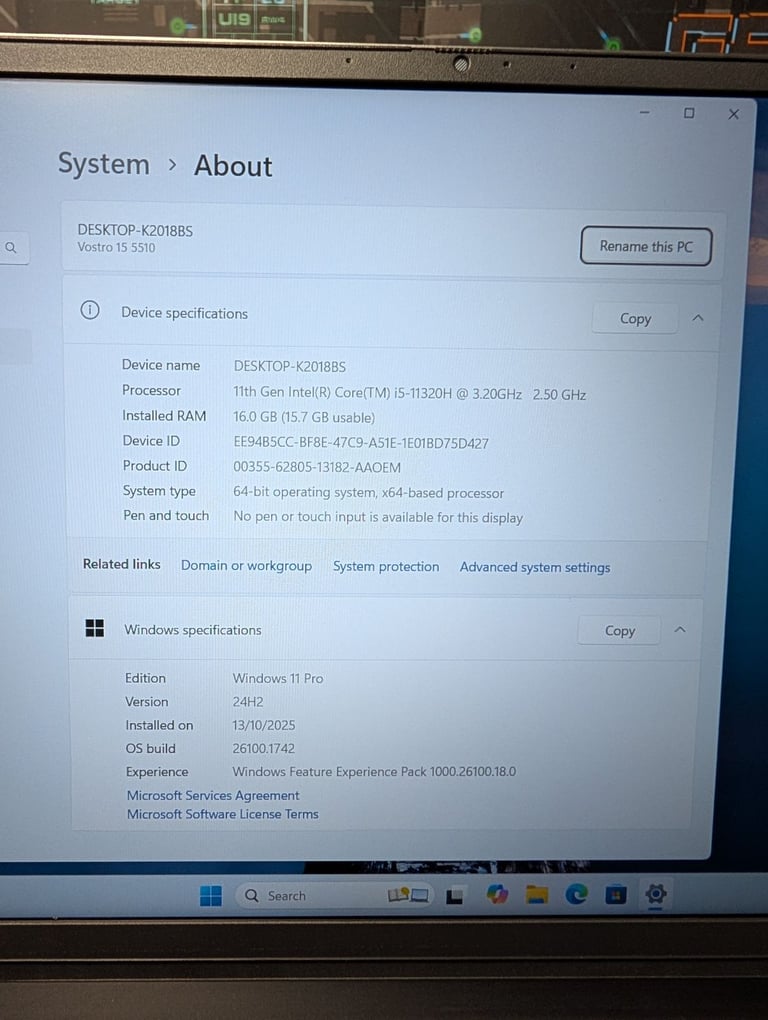Collapse the Windows specifications section
Image resolution: width=768 pixels, height=1020 pixels.
coord(680,630)
